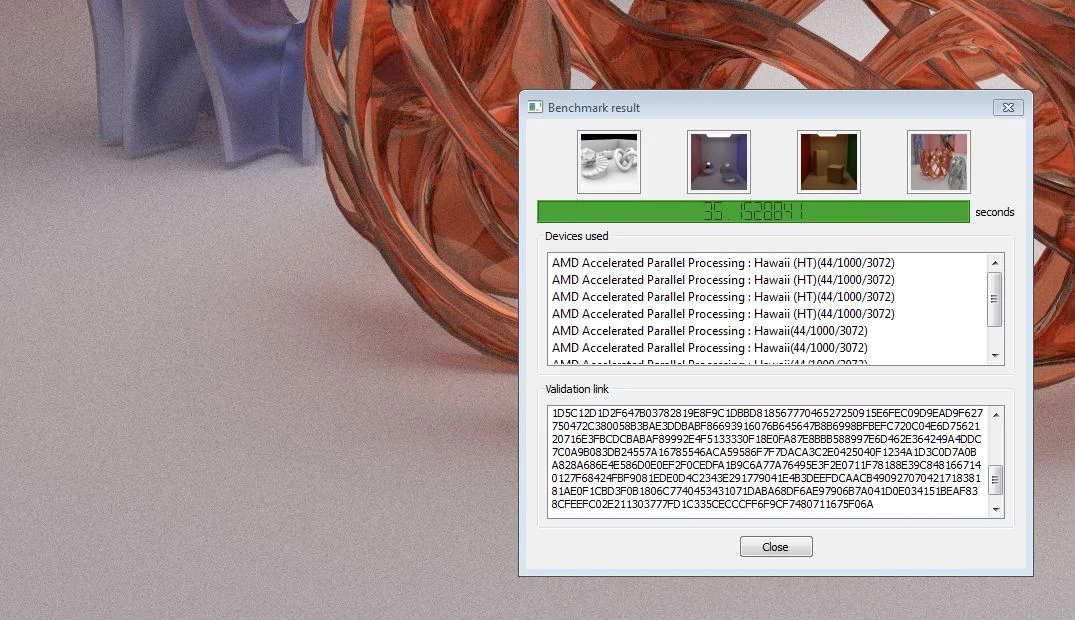Select the red-green Cornell box scene thumbnail
Screen dimensions: 1075x620
[829, 162]
